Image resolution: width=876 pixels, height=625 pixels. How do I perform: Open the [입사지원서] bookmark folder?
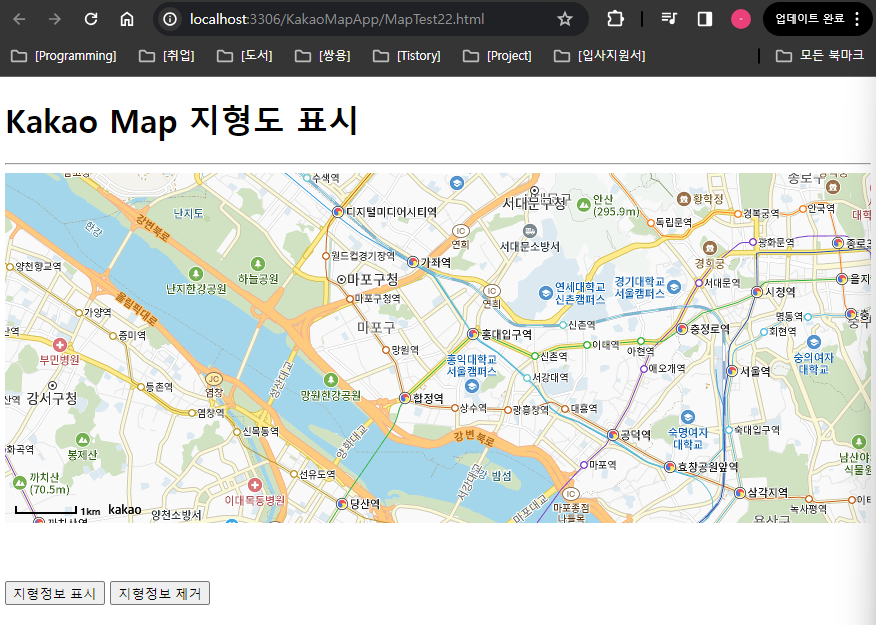599,56
